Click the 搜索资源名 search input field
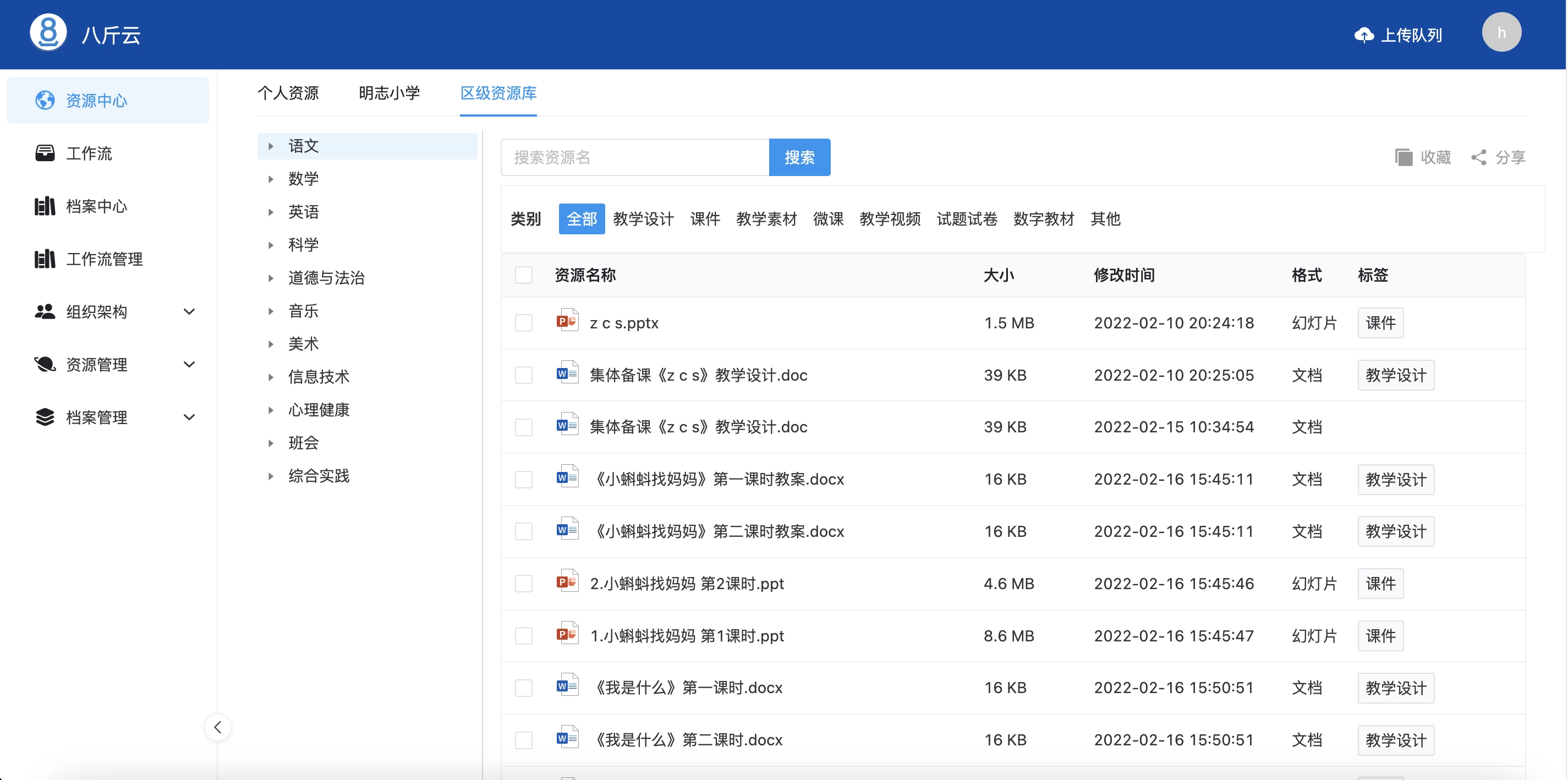 coord(634,157)
